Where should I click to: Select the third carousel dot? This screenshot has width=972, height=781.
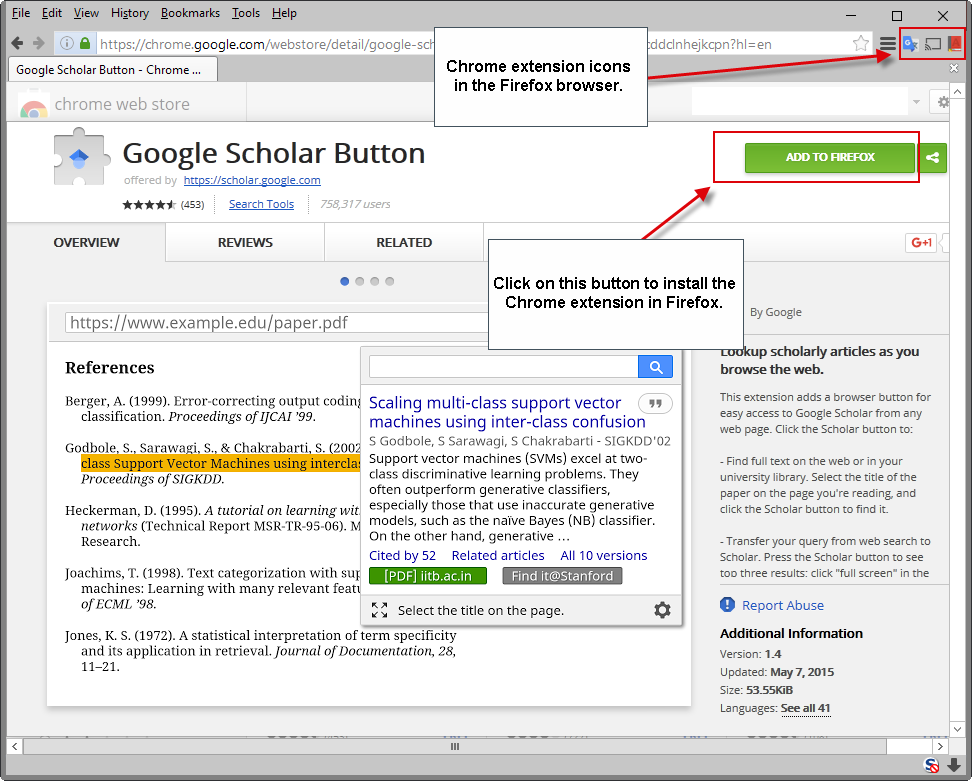[x=374, y=281]
